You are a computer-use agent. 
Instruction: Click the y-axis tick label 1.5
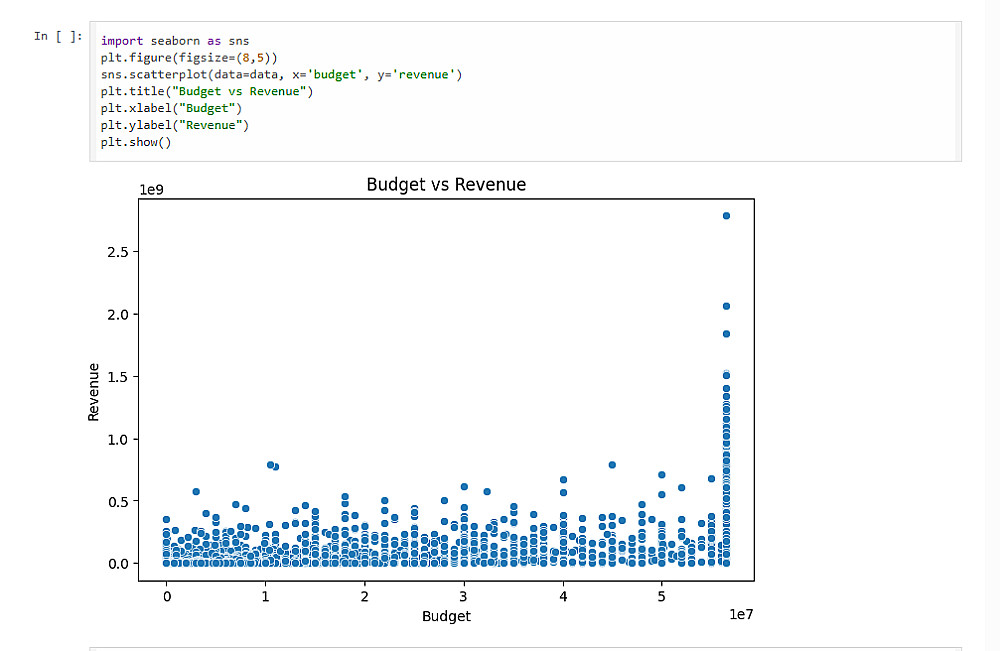pyautogui.click(x=118, y=377)
